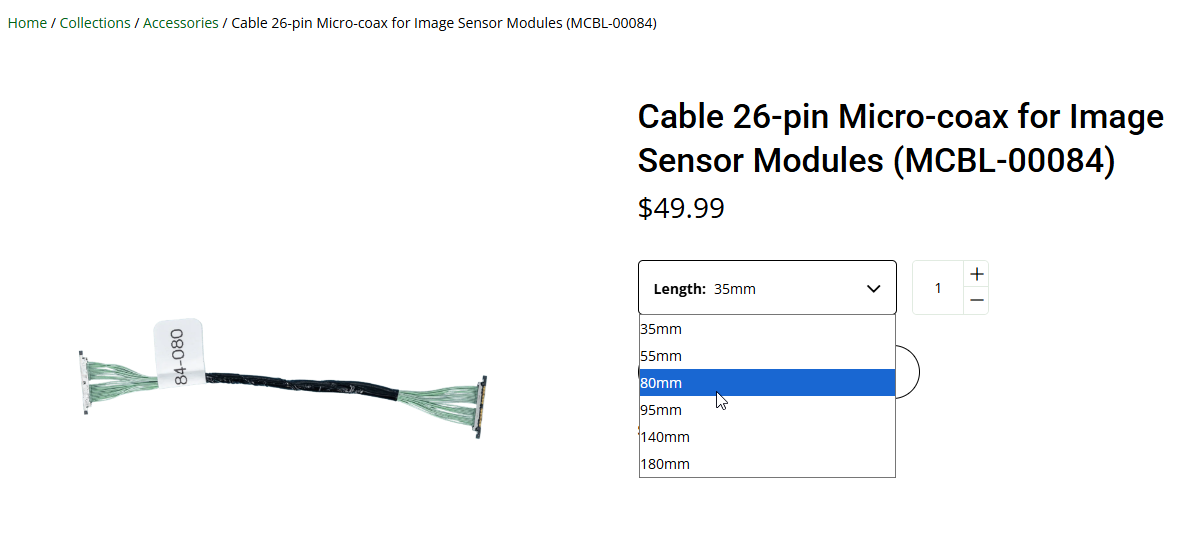Decrease quantity with the minus icon
Image resolution: width=1200 pixels, height=554 pixels.
pyautogui.click(x=977, y=300)
